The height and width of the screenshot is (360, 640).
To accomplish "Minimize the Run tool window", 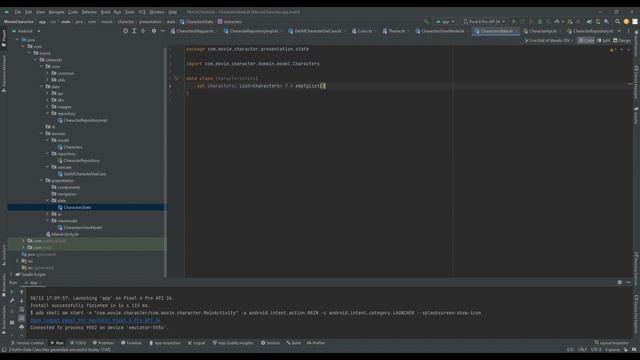I will click(x=628, y=282).
